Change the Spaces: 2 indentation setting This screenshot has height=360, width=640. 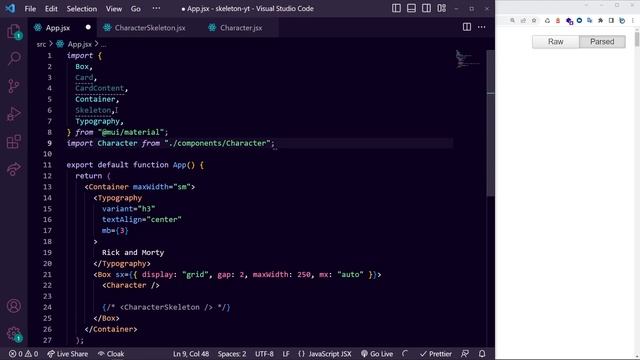point(232,354)
